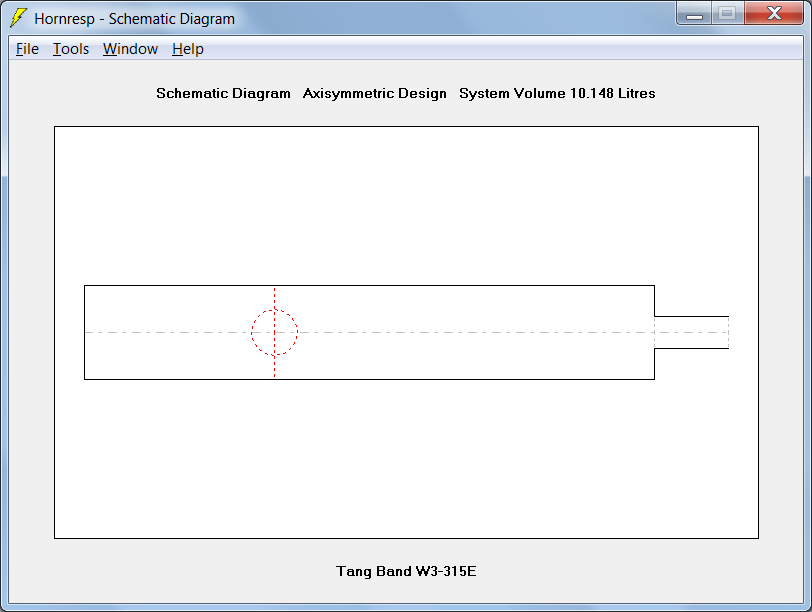Image resolution: width=812 pixels, height=612 pixels.
Task: Click the 'System Volume 10.148 Litres' text
Action: (x=557, y=93)
